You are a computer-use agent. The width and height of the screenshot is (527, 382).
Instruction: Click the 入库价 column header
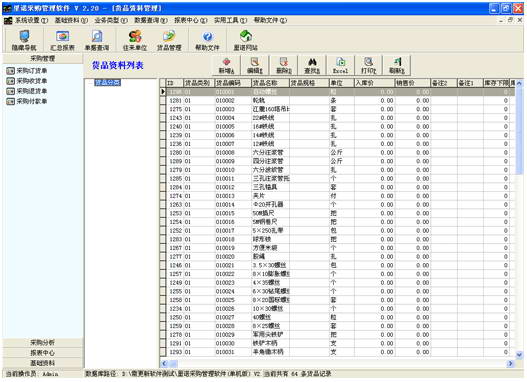click(374, 83)
